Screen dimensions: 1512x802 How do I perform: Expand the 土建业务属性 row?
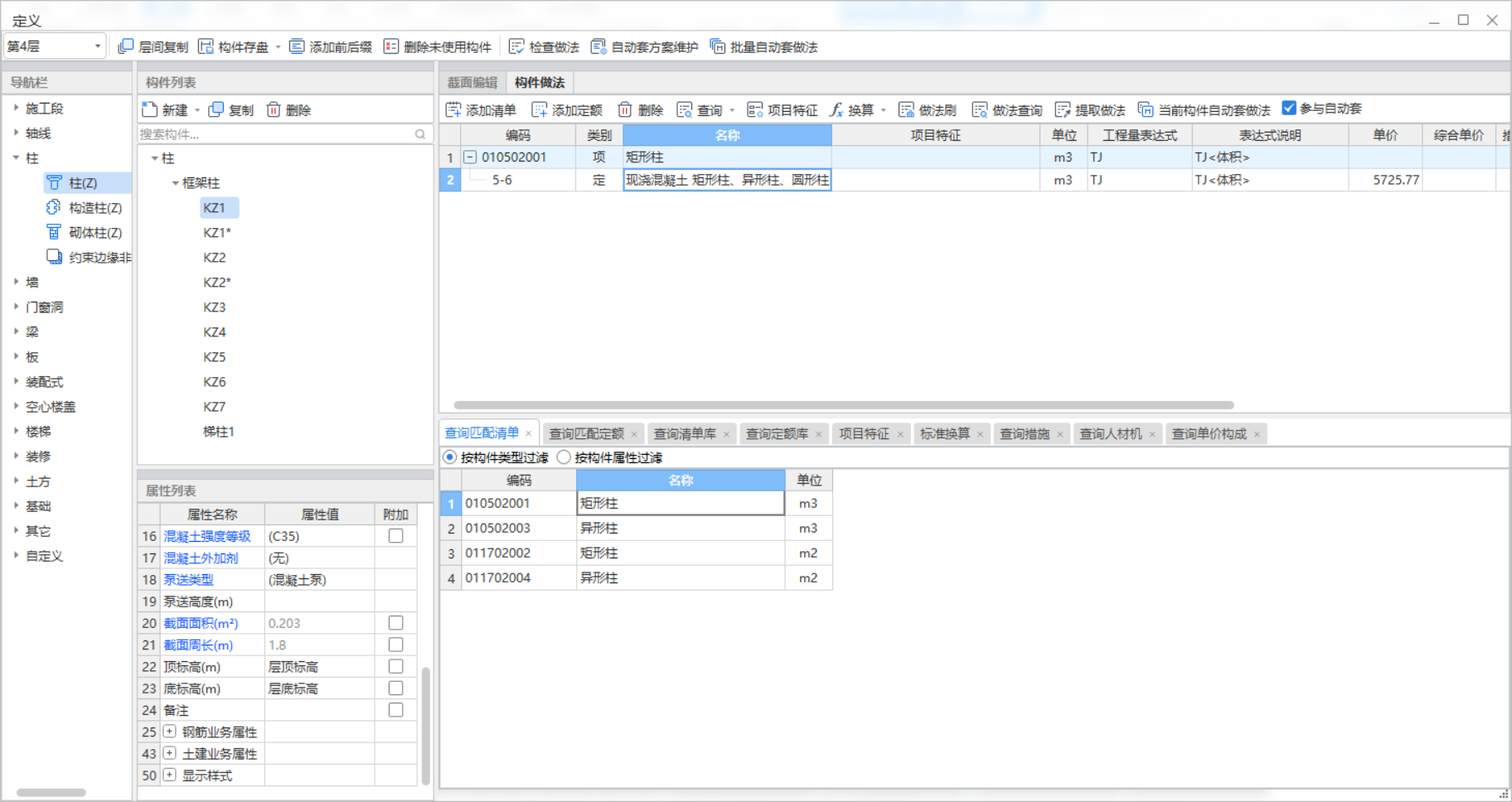pos(169,753)
